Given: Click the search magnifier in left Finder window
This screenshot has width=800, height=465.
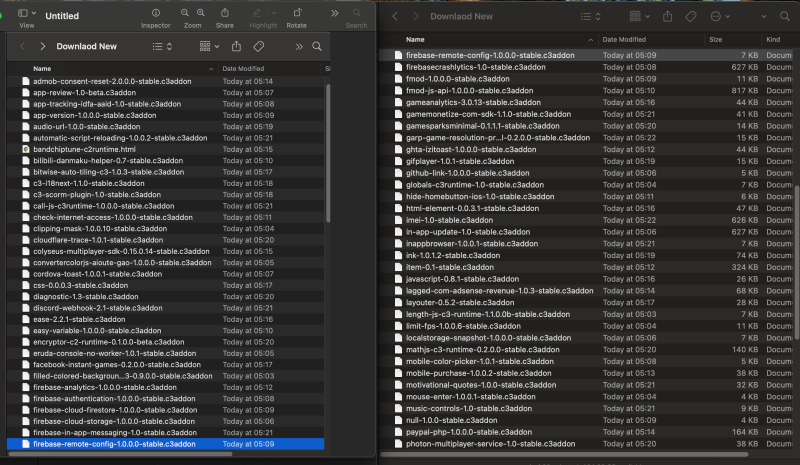Looking at the screenshot, I should [317, 46].
